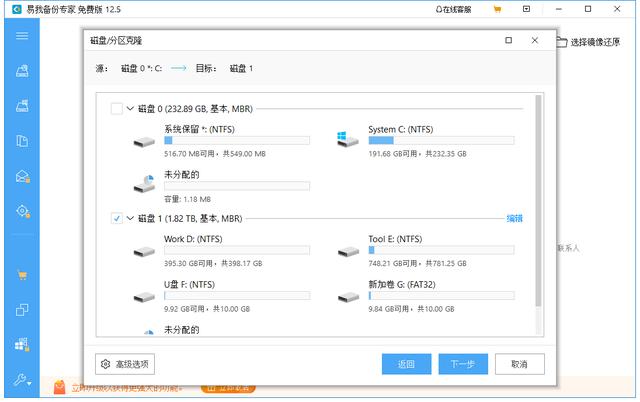The image size is (640, 402).
Task: Click the label Work D: (NTFS)
Action: [193, 239]
